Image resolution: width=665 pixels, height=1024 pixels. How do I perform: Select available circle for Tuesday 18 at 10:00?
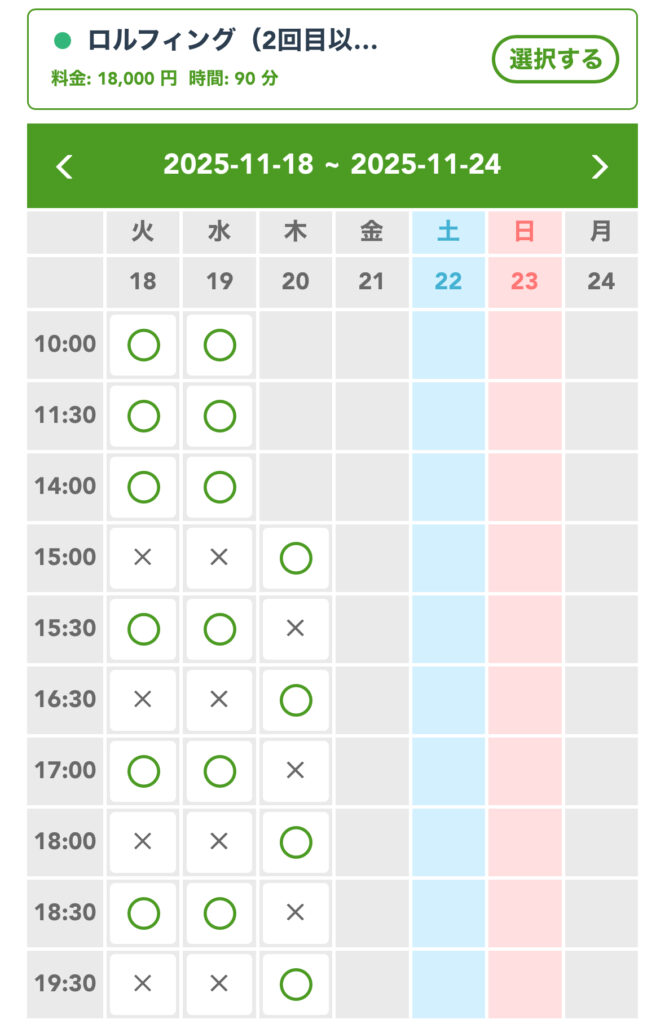coord(143,345)
